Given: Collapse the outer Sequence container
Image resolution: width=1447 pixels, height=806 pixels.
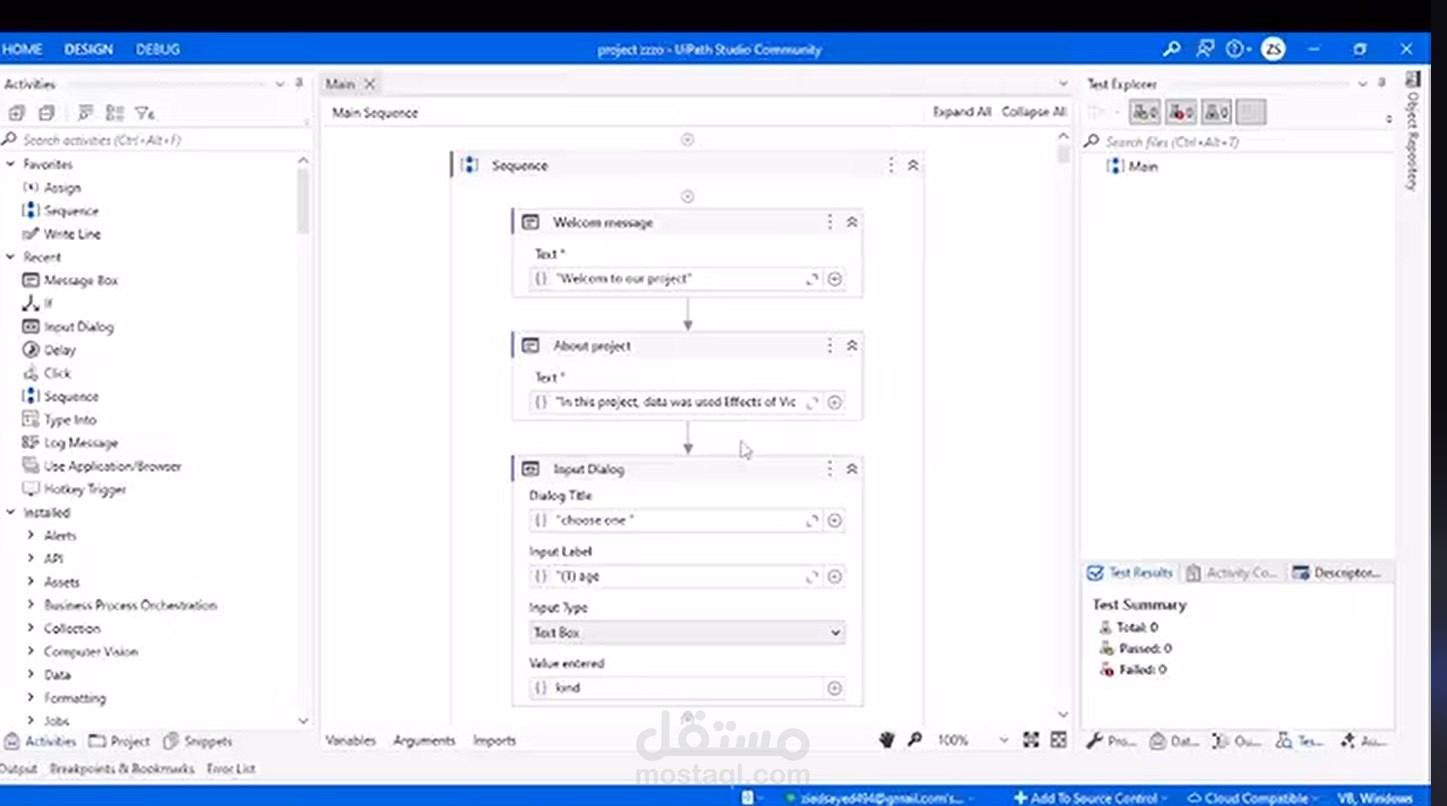Looking at the screenshot, I should point(913,165).
